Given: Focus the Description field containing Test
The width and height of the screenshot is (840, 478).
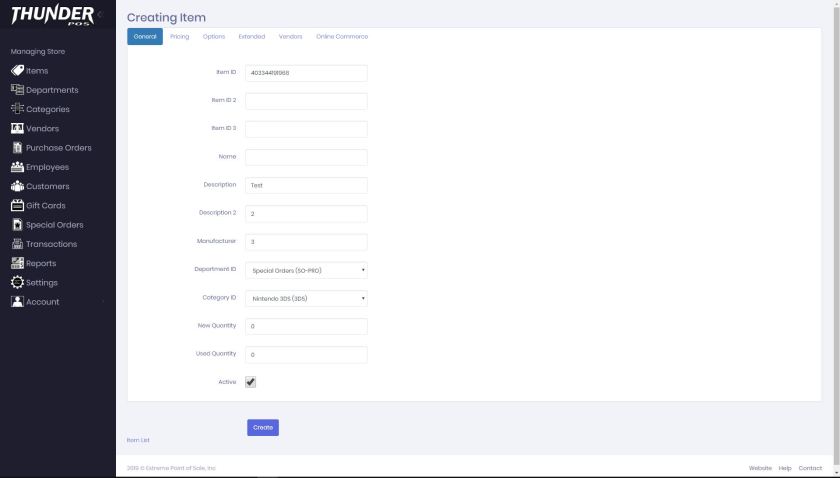Looking at the screenshot, I should tap(306, 185).
